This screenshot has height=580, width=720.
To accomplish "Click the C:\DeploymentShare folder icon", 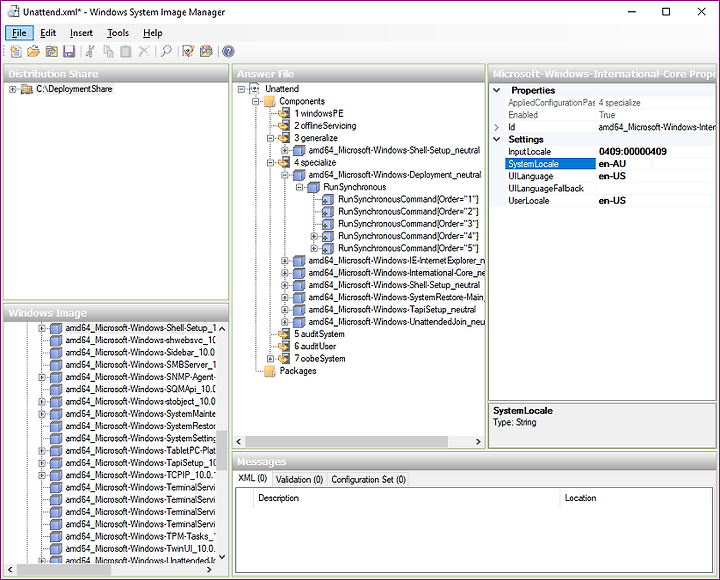I will (27, 89).
